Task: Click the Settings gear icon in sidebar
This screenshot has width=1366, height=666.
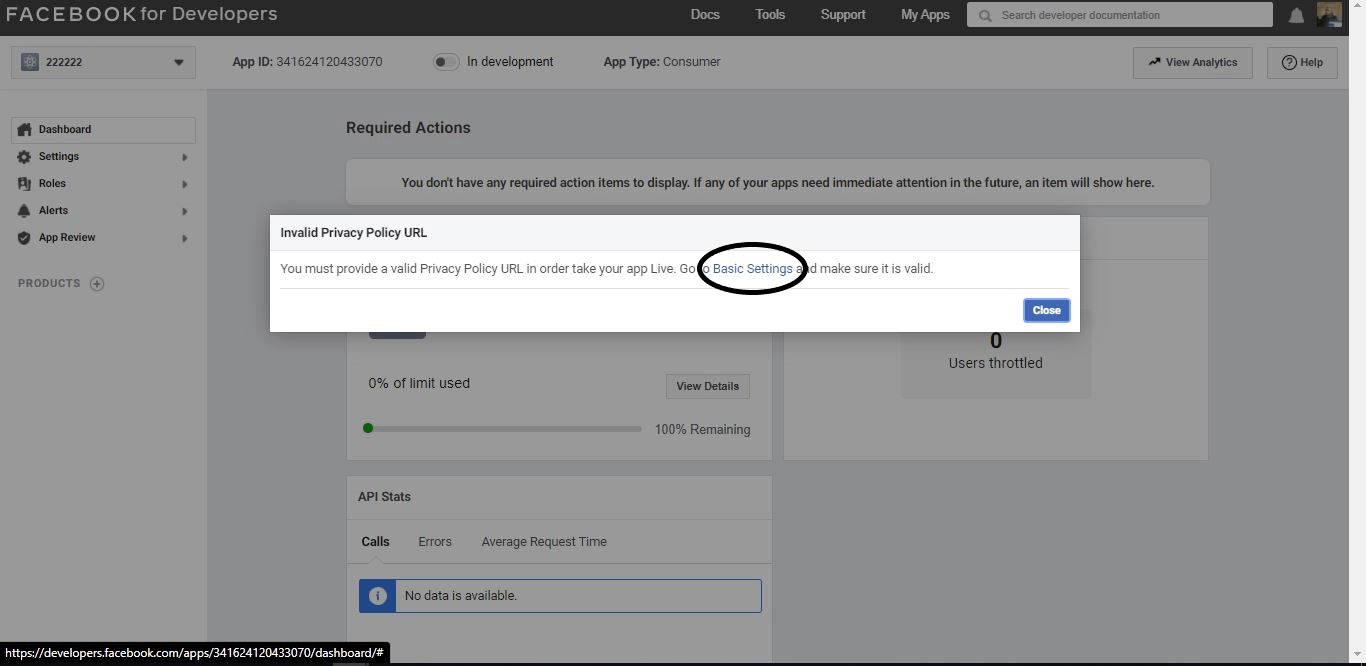Action: coord(25,157)
